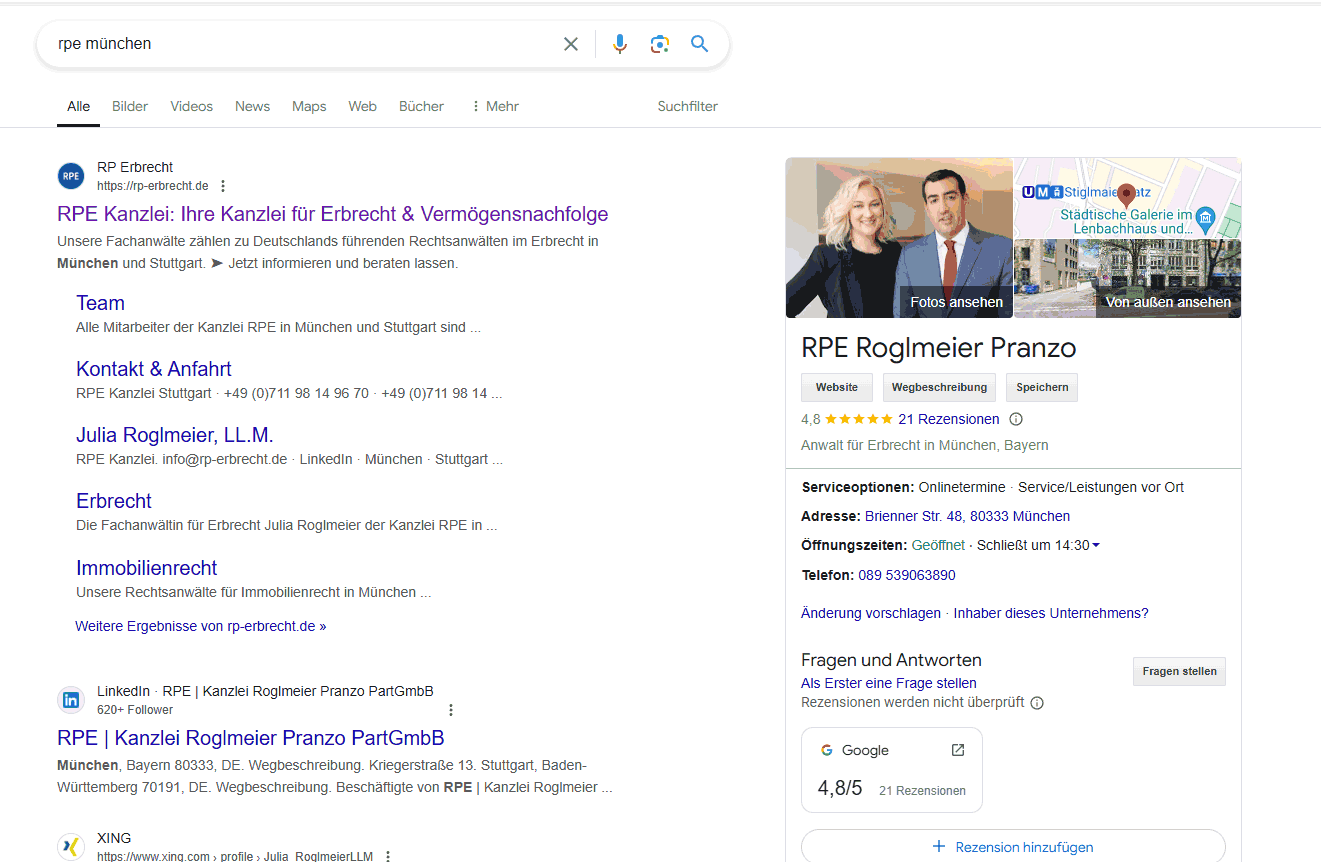Open the 21 Rezensionen link
1321x862 pixels.
coord(949,419)
